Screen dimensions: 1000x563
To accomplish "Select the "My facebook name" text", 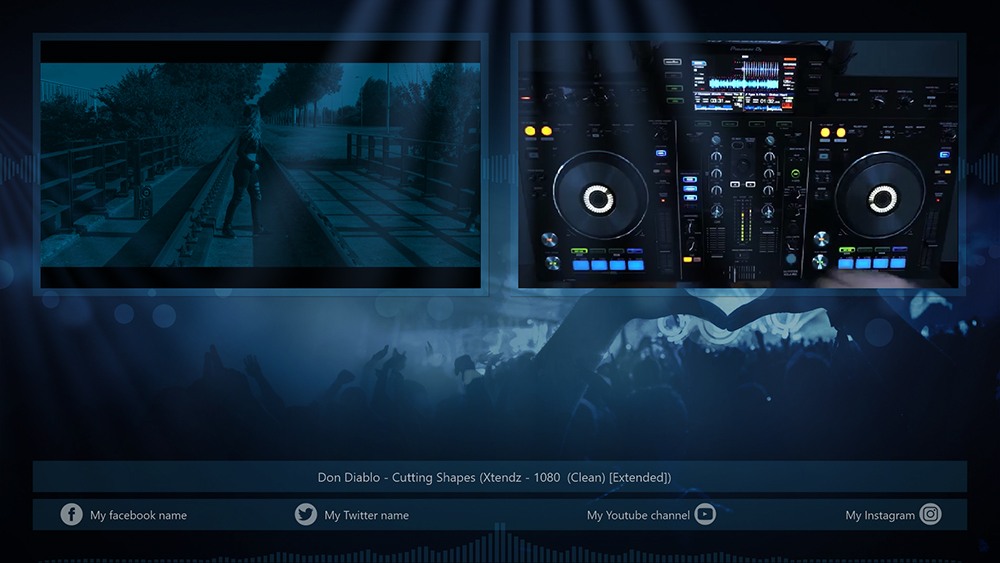I will point(138,515).
